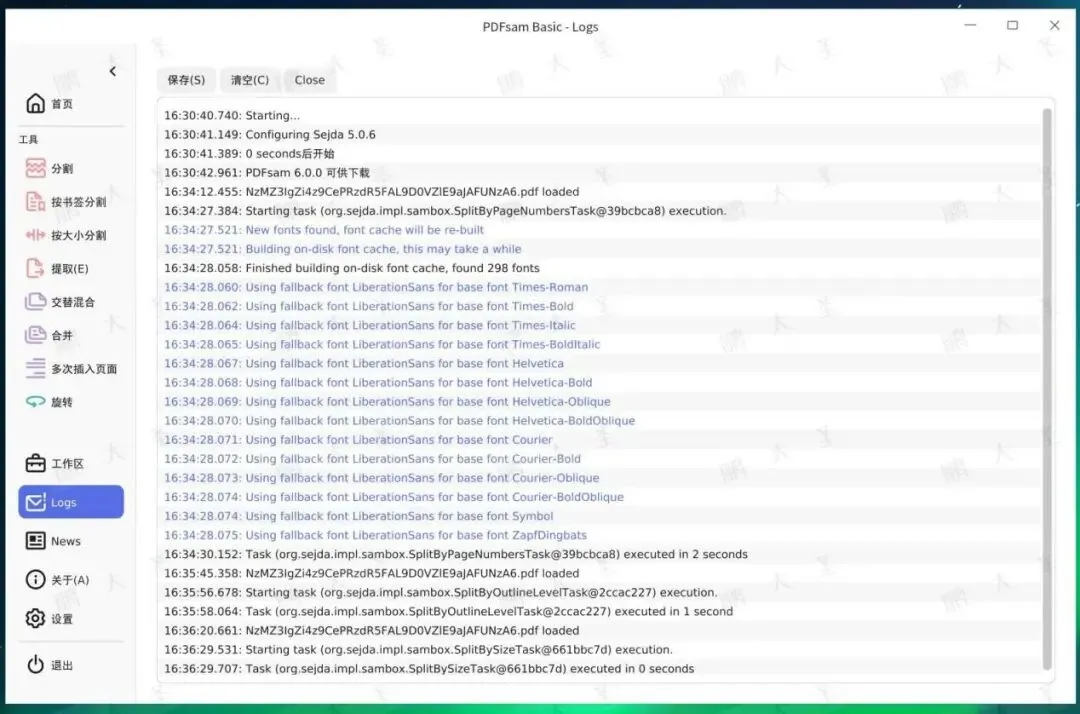1080x714 pixels.
Task: Open Settings (设置) gear icon
Action: (35, 618)
